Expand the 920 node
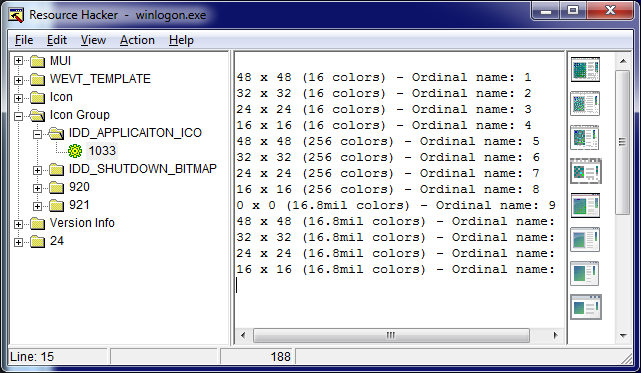The image size is (641, 373). 37,188
